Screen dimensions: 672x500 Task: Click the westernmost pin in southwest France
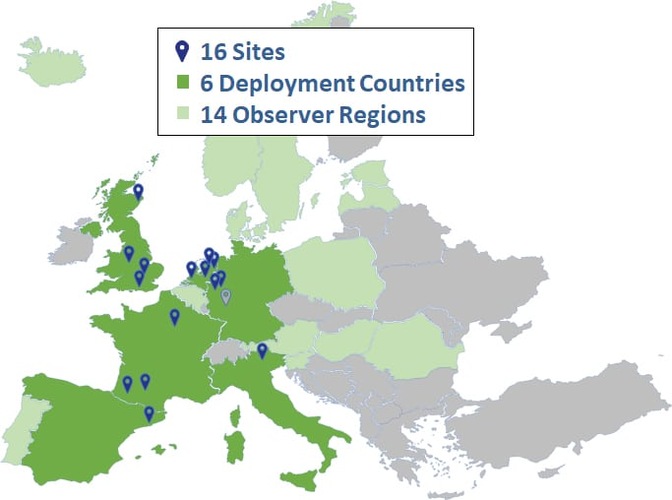point(127,383)
